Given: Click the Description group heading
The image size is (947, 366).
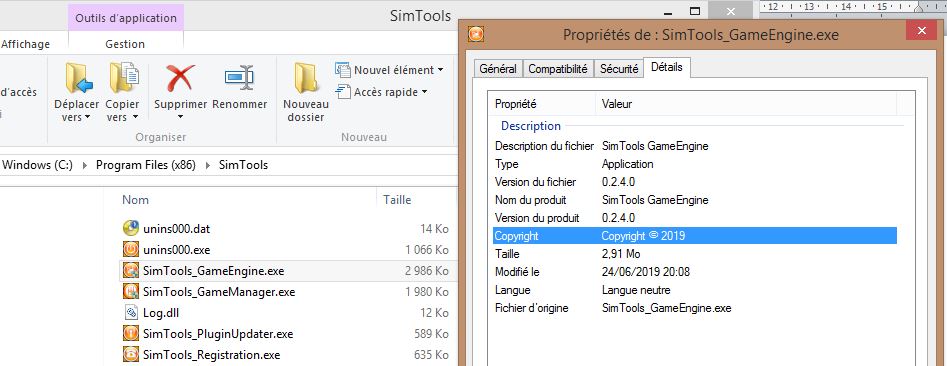Looking at the screenshot, I should [x=531, y=126].
